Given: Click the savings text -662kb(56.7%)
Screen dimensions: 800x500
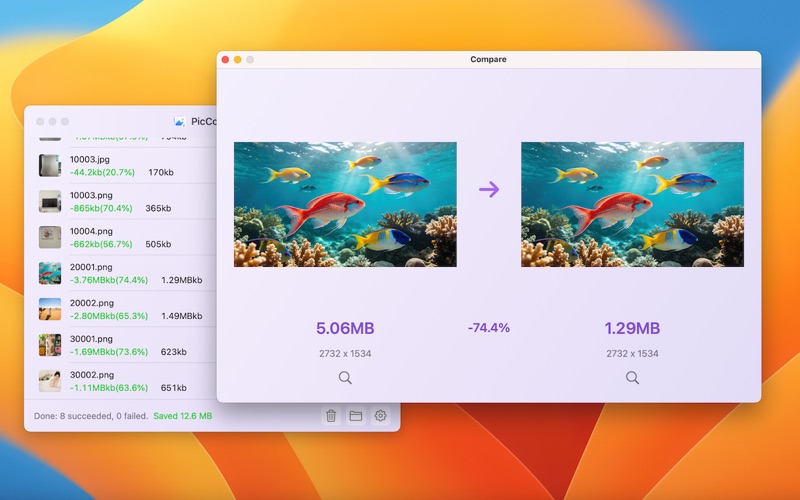Looking at the screenshot, I should coord(101,244).
